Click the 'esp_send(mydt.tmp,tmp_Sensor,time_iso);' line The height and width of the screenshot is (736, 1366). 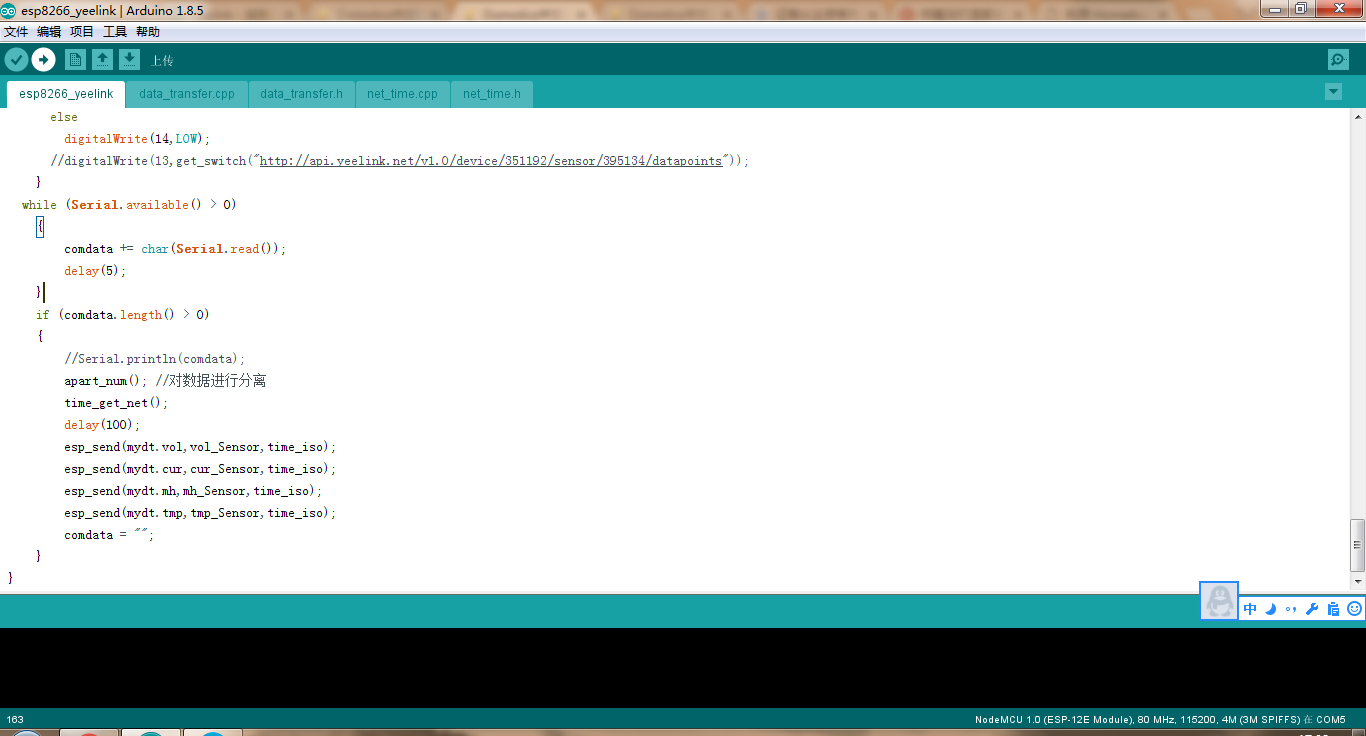tap(200, 513)
